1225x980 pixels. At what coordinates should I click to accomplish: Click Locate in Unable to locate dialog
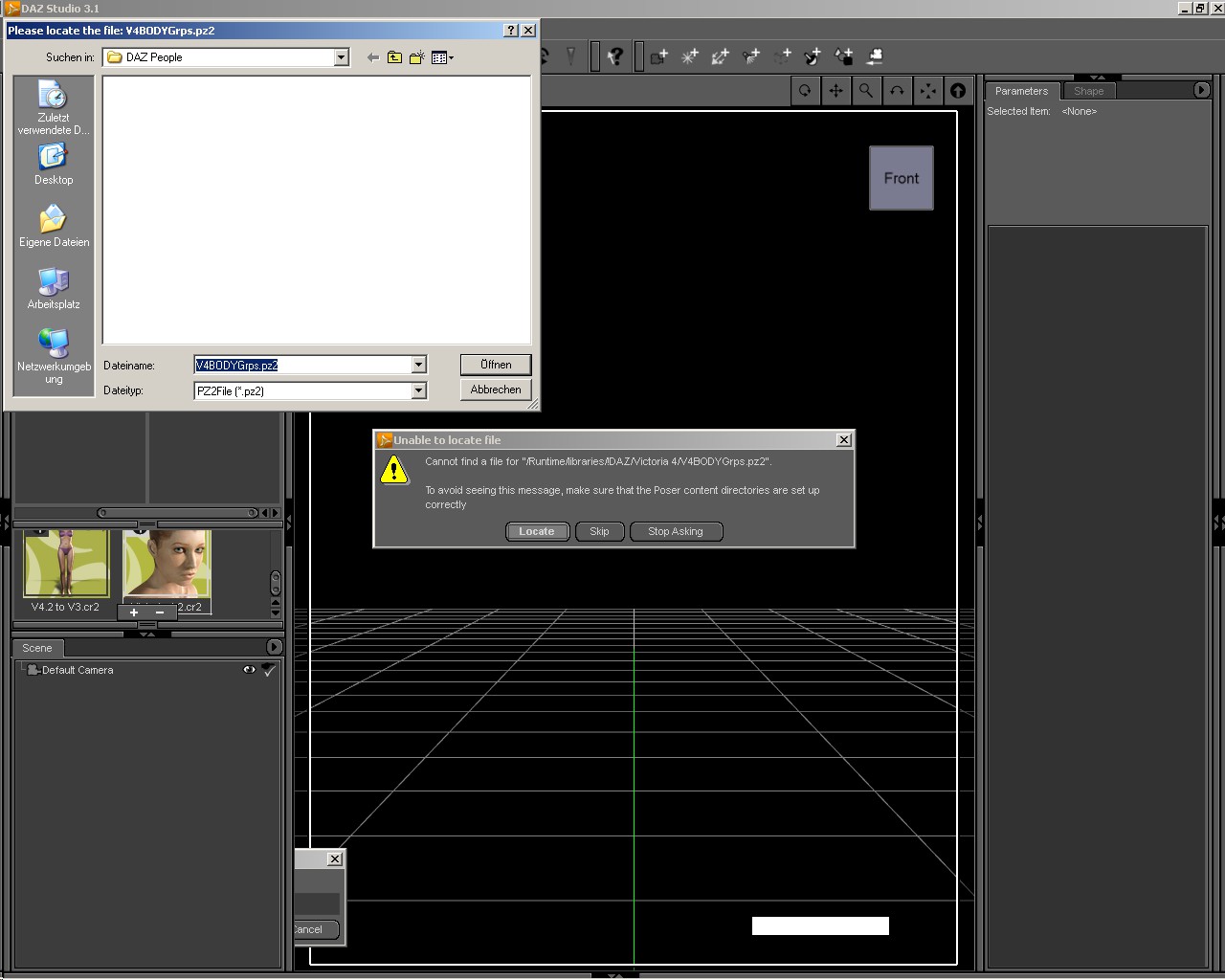pos(537,531)
